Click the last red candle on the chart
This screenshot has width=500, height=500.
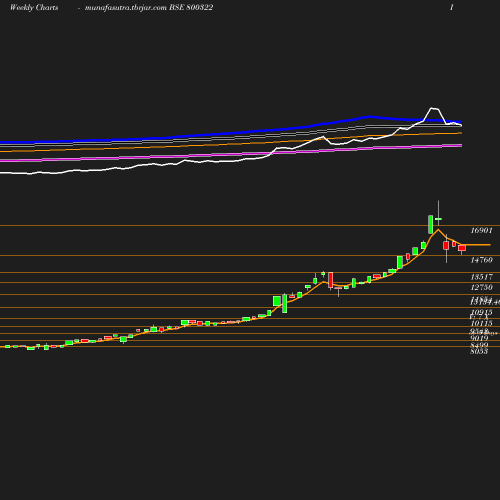tap(462, 248)
